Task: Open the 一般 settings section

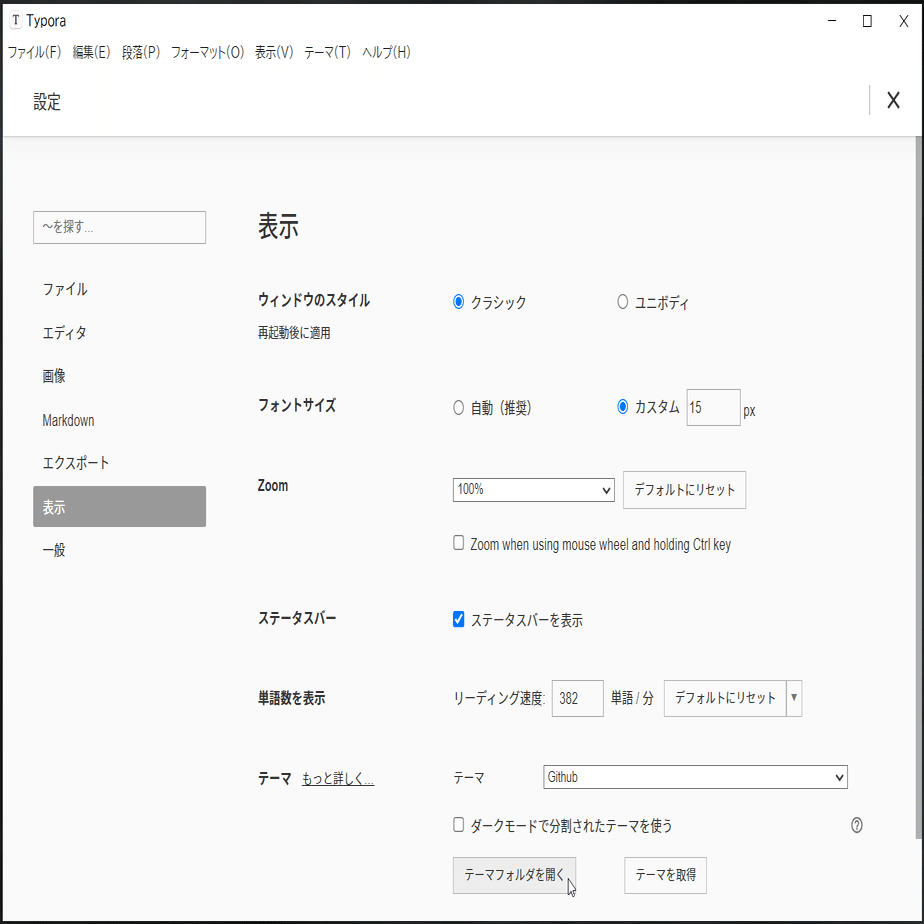Action: [x=53, y=549]
